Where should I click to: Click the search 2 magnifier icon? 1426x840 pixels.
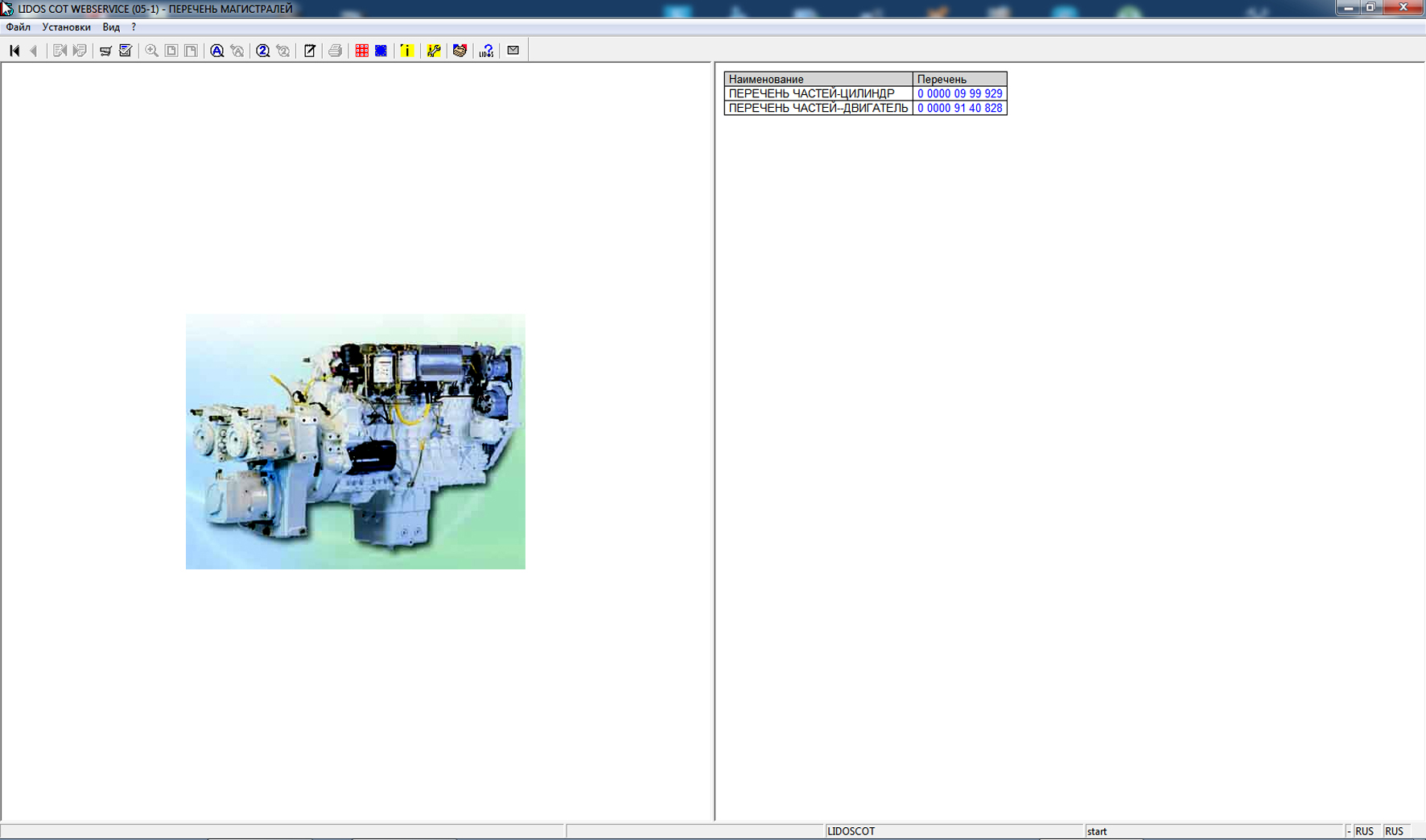point(262,51)
